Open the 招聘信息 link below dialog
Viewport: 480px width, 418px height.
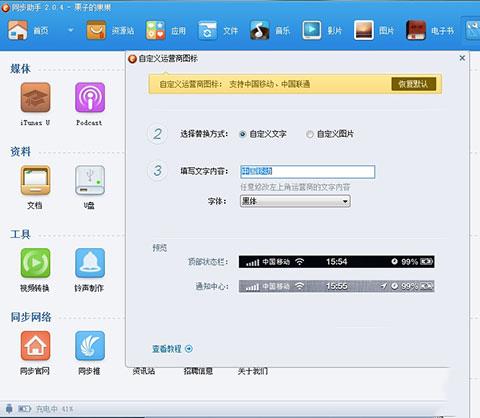198,371
